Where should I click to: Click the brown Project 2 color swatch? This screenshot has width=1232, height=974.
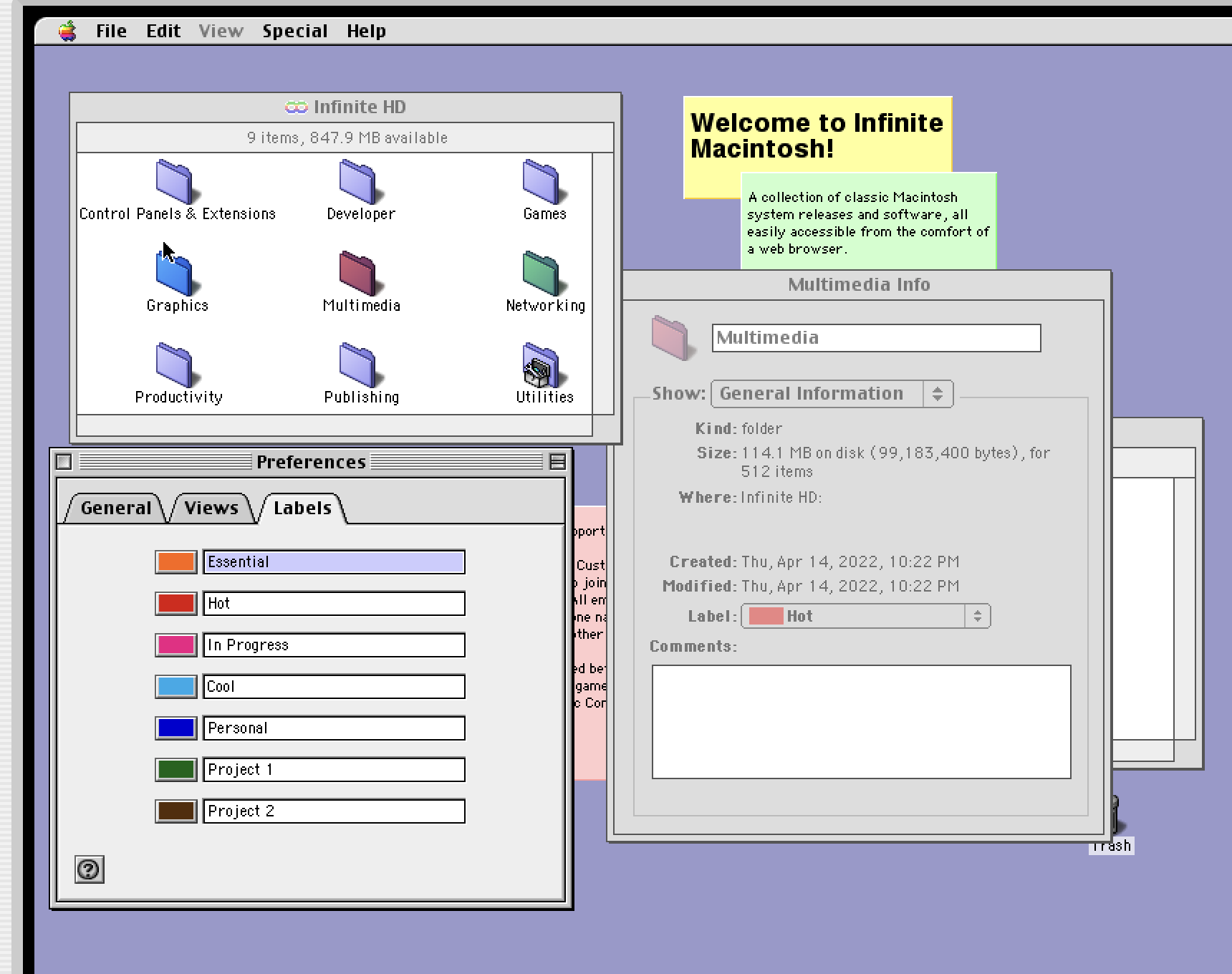(176, 811)
